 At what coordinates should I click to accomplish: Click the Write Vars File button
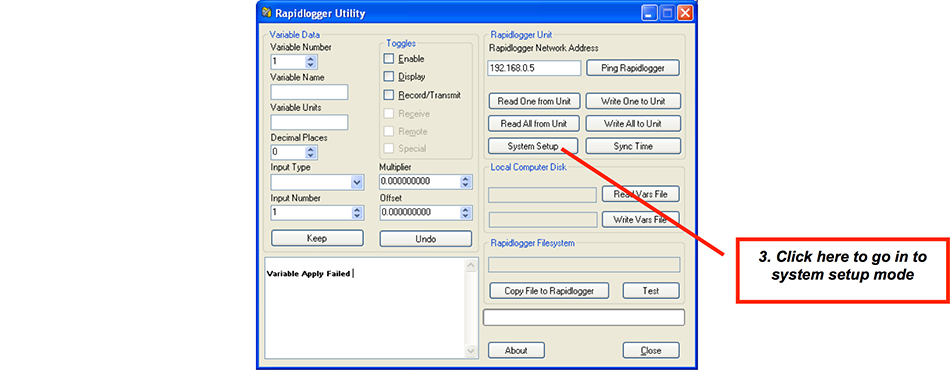pyautogui.click(x=640, y=219)
